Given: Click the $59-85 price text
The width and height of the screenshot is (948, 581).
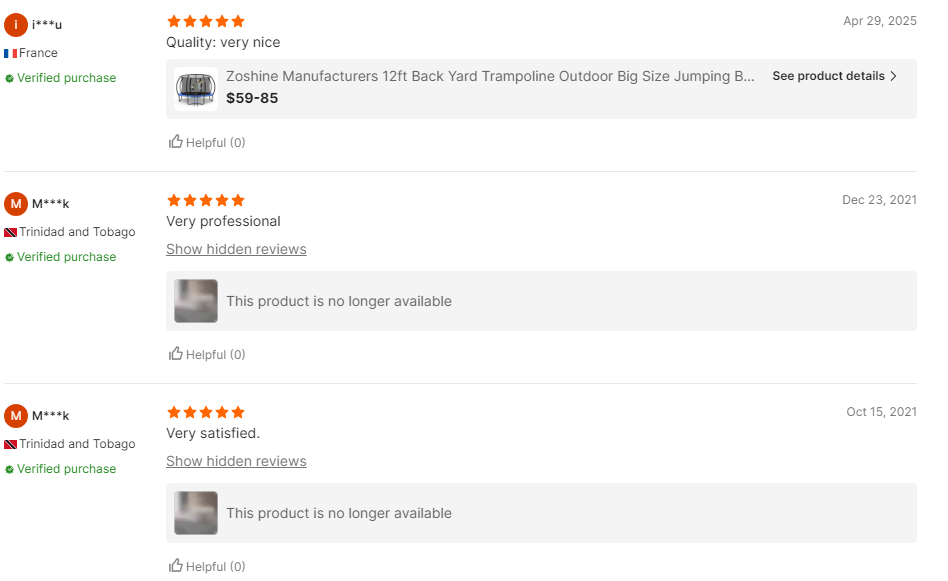Looking at the screenshot, I should click(x=252, y=98).
